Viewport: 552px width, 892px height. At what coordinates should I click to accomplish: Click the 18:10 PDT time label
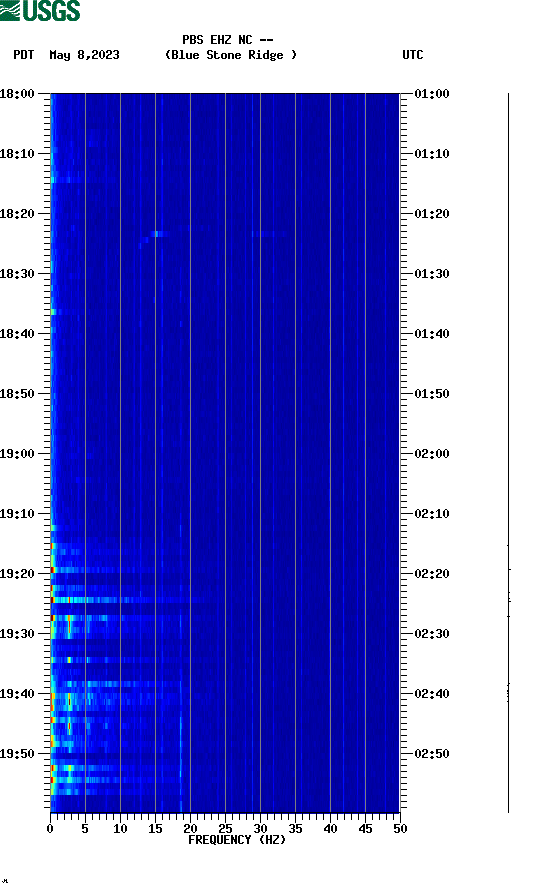17,154
